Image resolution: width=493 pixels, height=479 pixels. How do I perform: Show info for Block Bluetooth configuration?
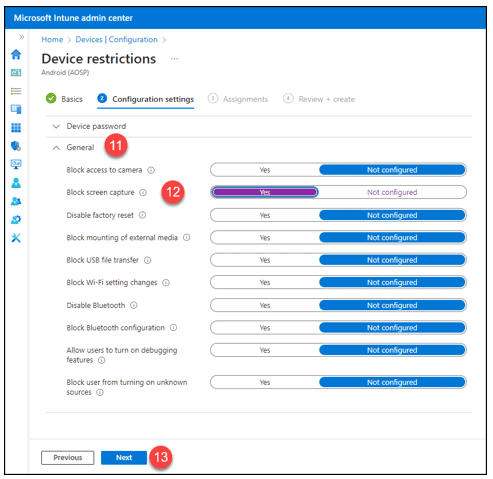point(173,328)
